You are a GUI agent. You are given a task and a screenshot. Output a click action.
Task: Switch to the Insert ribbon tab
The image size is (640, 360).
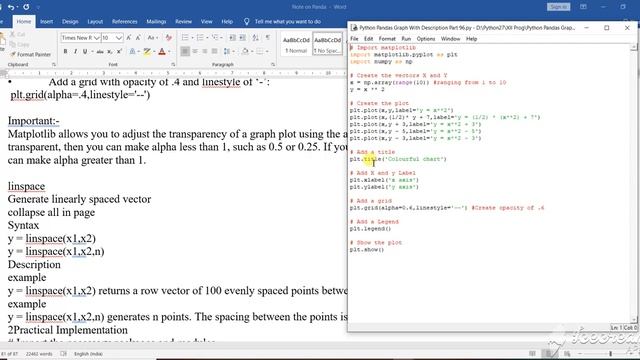click(x=47, y=22)
